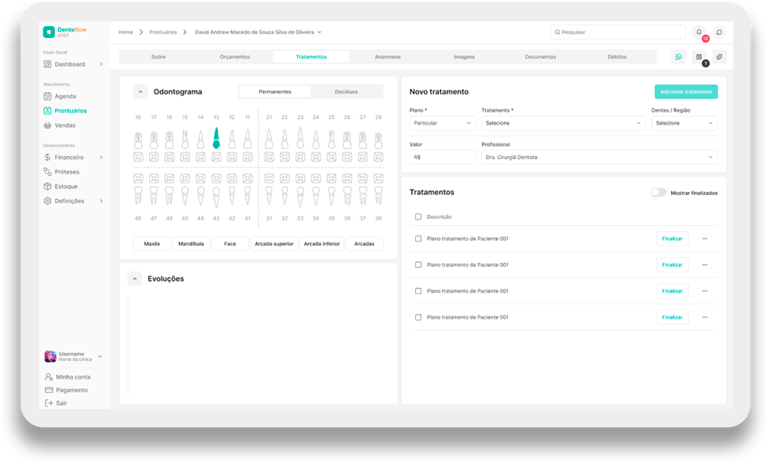The width and height of the screenshot is (768, 463).
Task: Click the WhatsApp icon
Action: 678,57
